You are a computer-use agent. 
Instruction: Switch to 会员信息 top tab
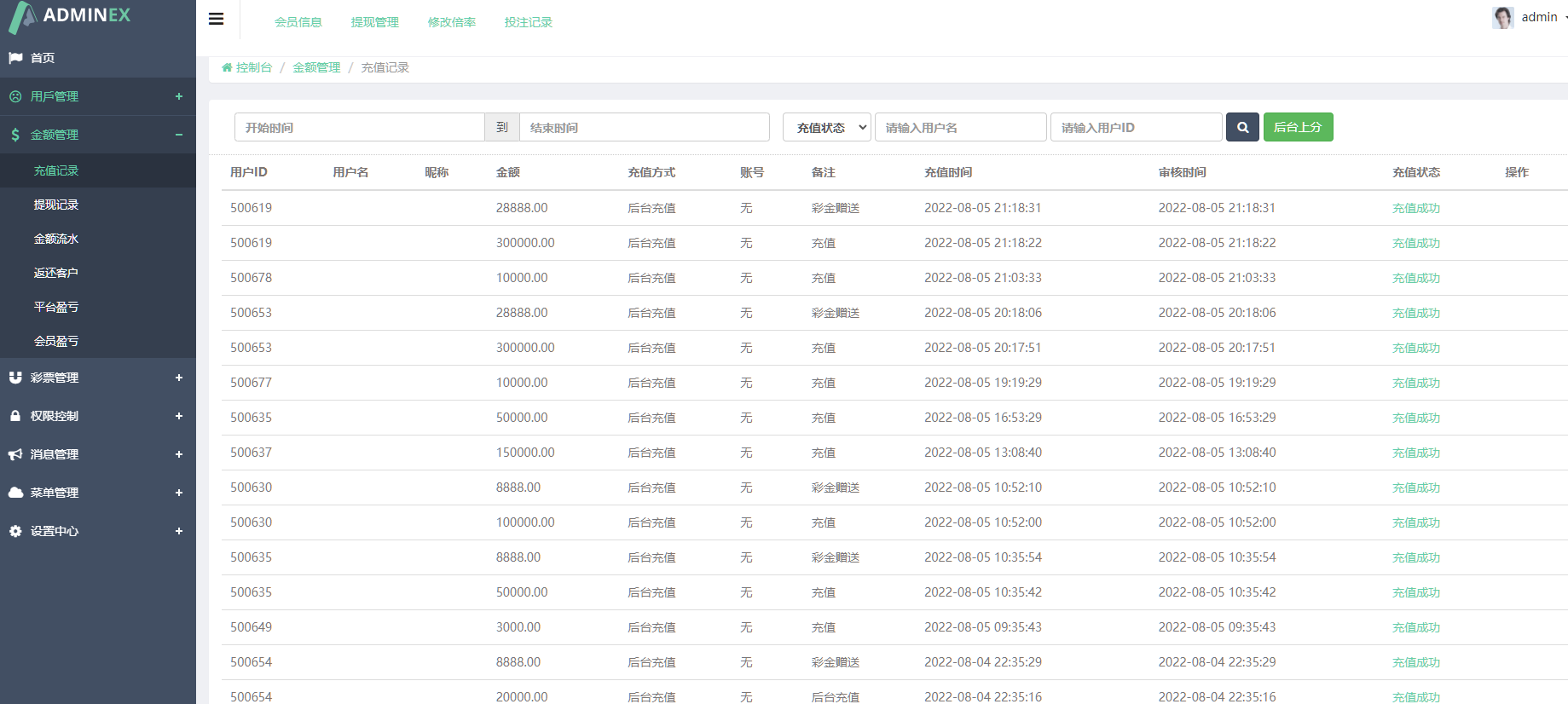298,22
